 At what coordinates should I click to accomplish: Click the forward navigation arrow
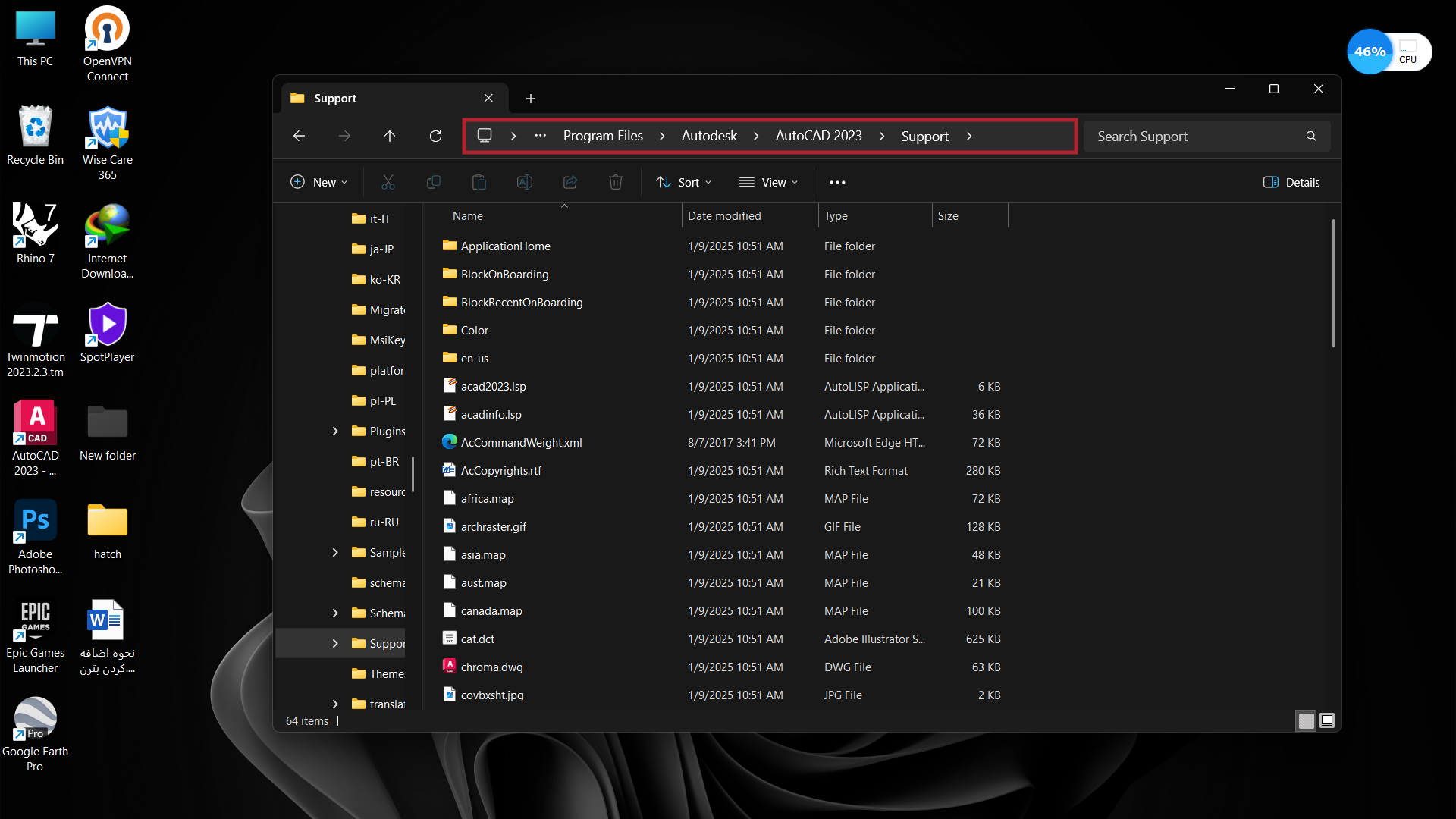pyautogui.click(x=344, y=136)
